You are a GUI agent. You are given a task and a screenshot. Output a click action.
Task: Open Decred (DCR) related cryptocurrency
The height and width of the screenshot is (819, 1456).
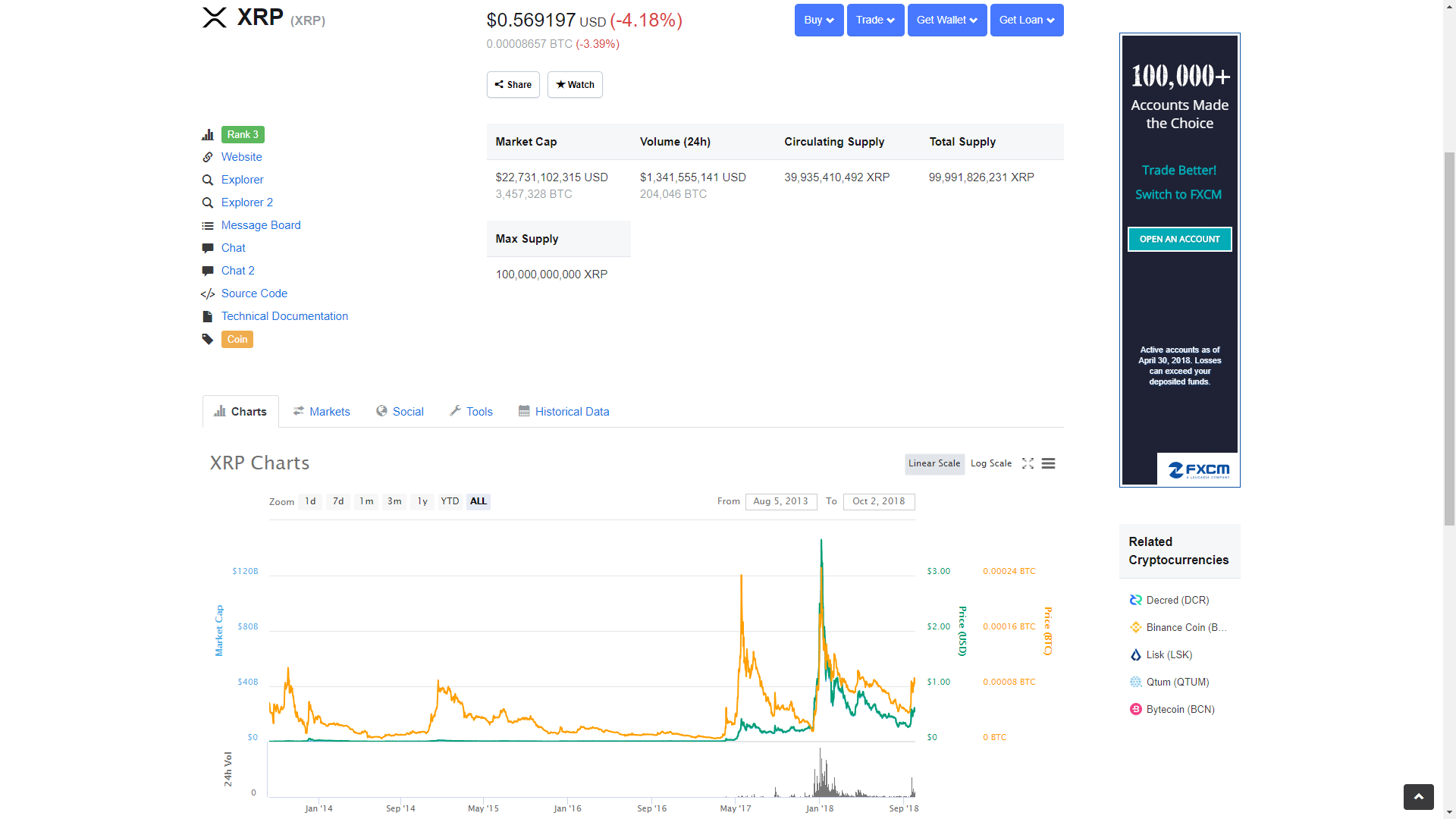pyautogui.click(x=1178, y=600)
